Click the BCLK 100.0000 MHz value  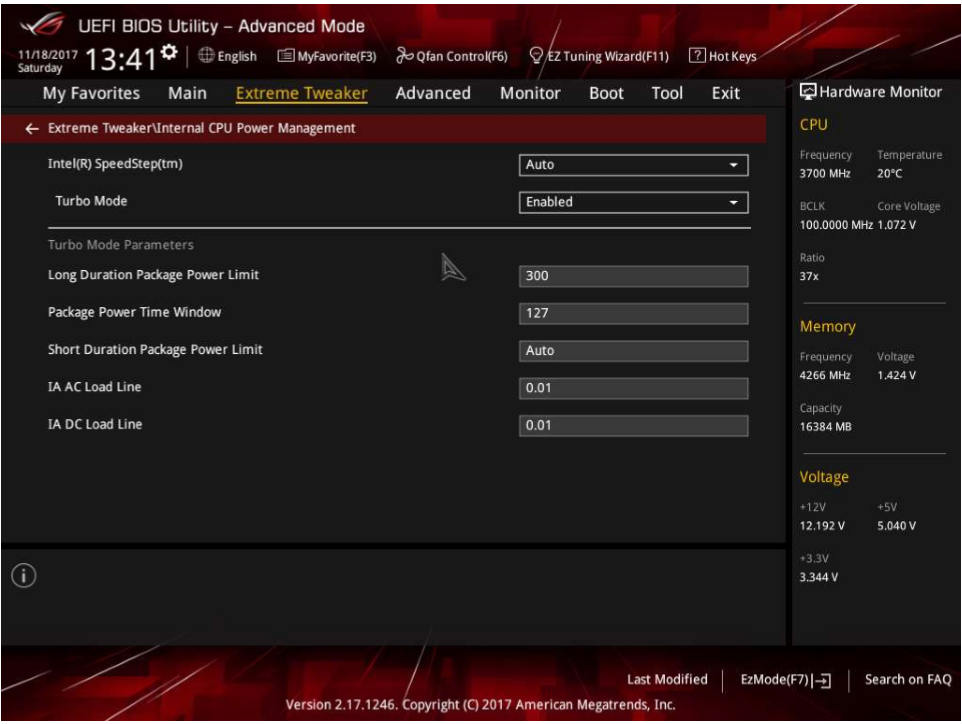coord(836,225)
